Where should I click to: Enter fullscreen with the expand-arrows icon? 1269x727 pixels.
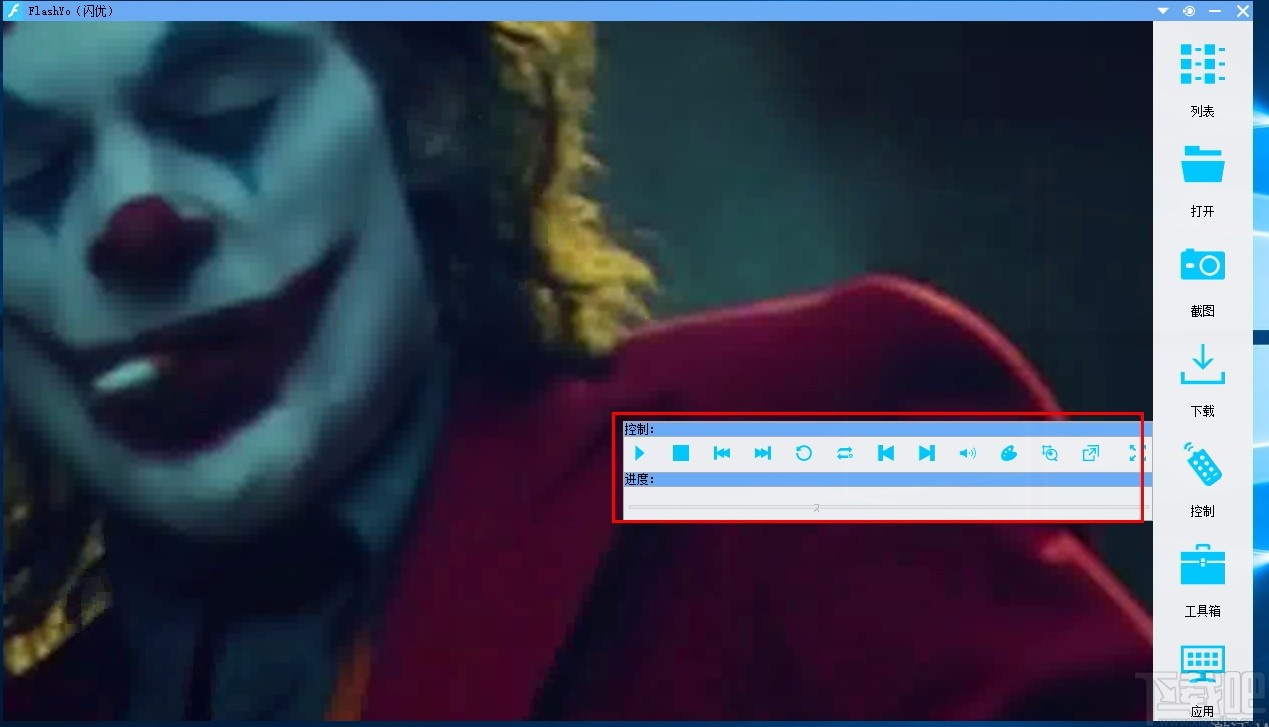(x=1136, y=453)
